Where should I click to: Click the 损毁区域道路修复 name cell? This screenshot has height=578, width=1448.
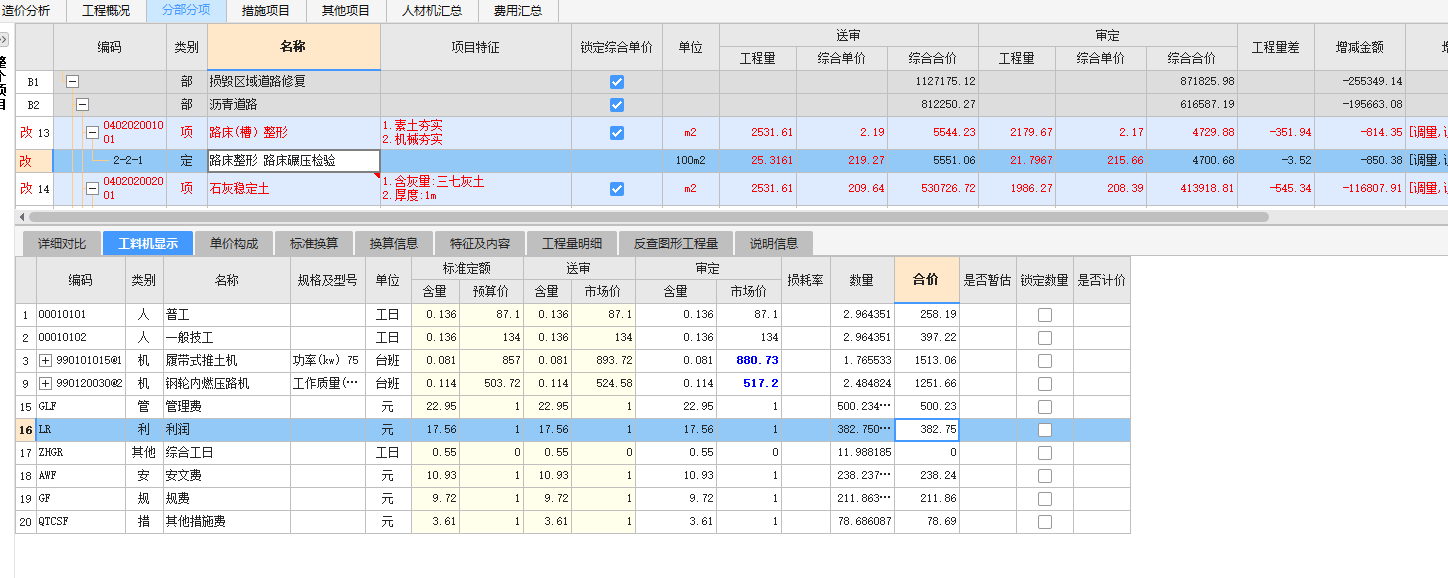click(x=294, y=82)
